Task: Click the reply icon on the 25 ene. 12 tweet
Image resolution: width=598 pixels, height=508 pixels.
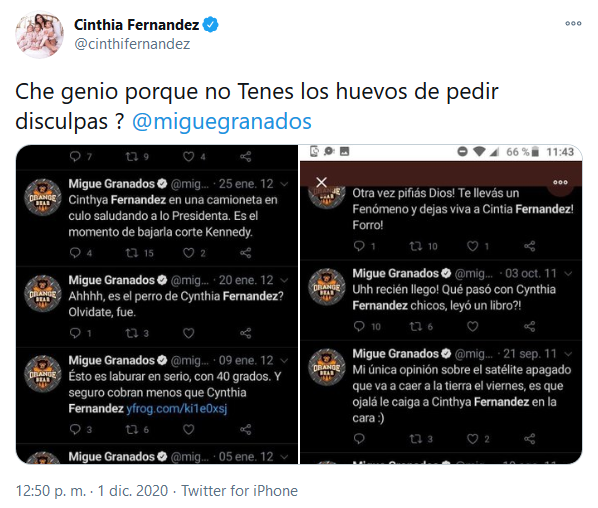Action: pyautogui.click(x=75, y=252)
